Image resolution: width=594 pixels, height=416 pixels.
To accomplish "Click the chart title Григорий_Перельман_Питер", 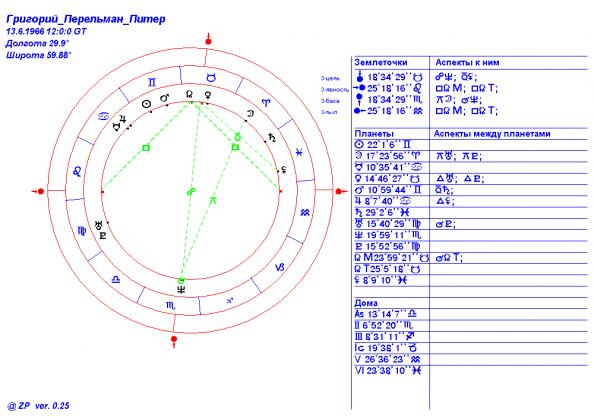I will pyautogui.click(x=86, y=19).
